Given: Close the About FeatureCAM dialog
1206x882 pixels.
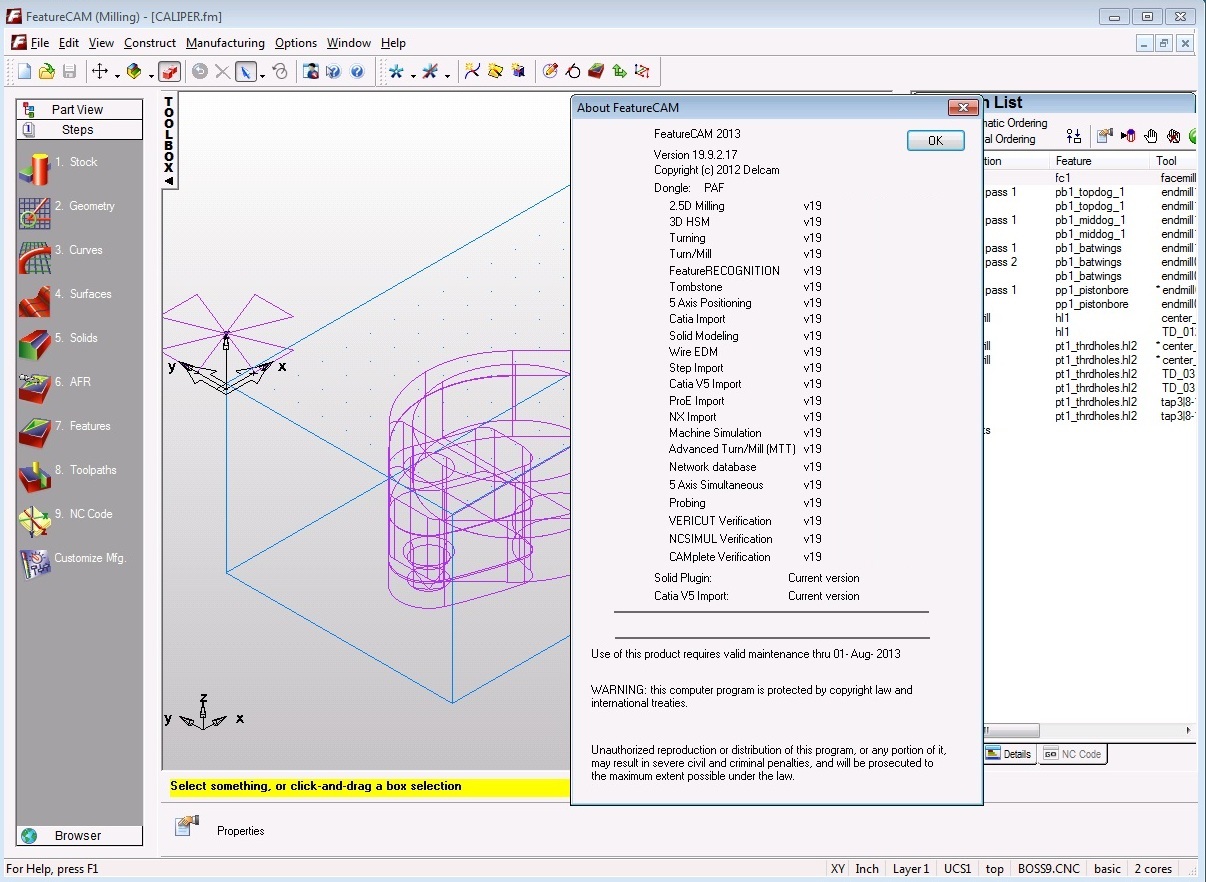Looking at the screenshot, I should point(962,107).
